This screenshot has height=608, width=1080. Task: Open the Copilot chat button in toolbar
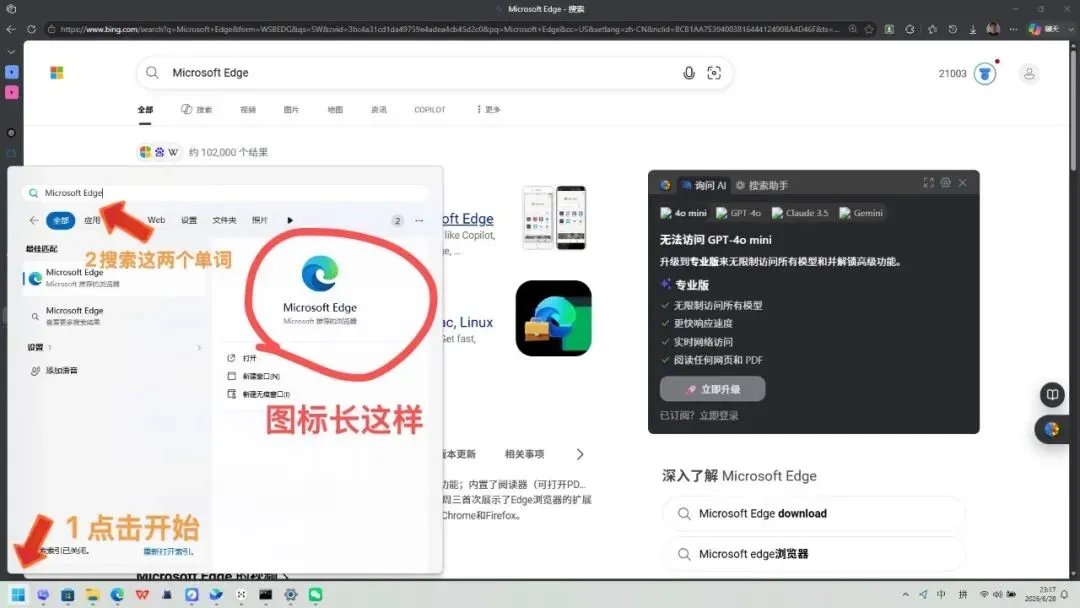(1043, 29)
